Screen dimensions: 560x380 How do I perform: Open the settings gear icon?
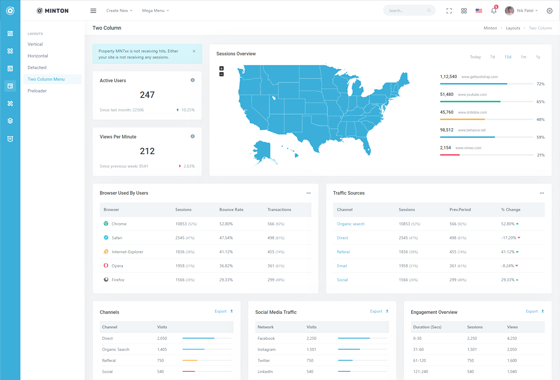point(550,11)
